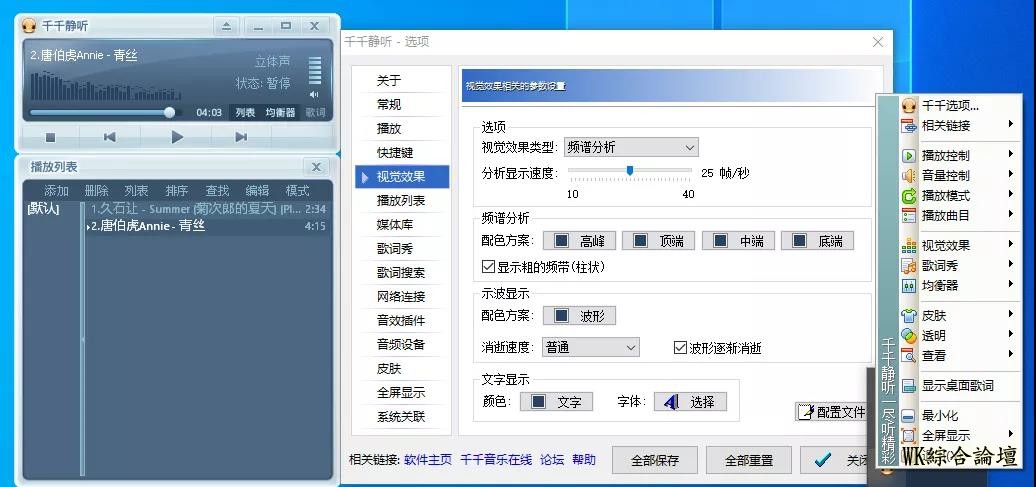Open the 模式 menu in the playlist window

click(x=297, y=191)
